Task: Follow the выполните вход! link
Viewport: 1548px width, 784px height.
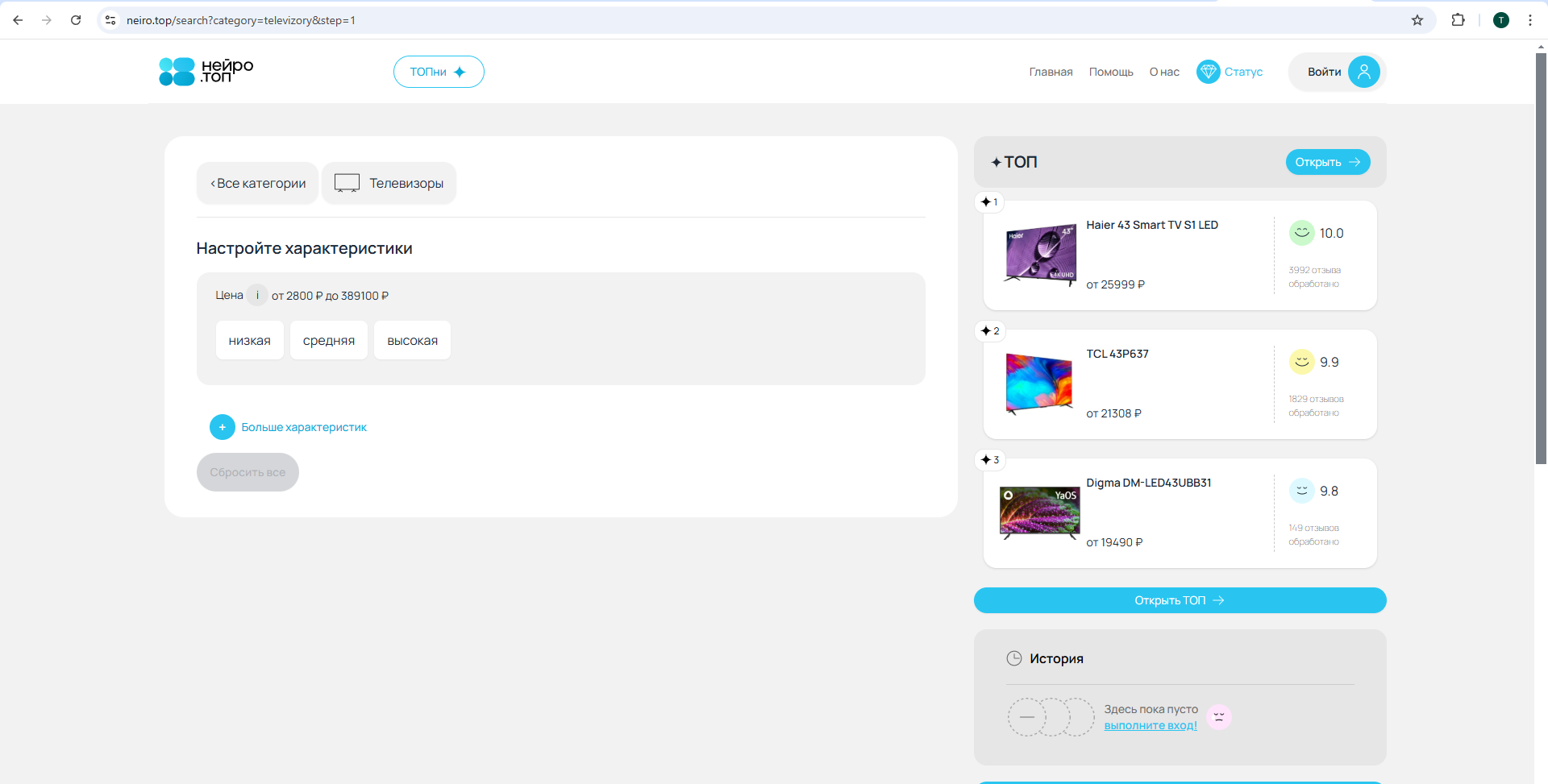Action: click(1151, 725)
